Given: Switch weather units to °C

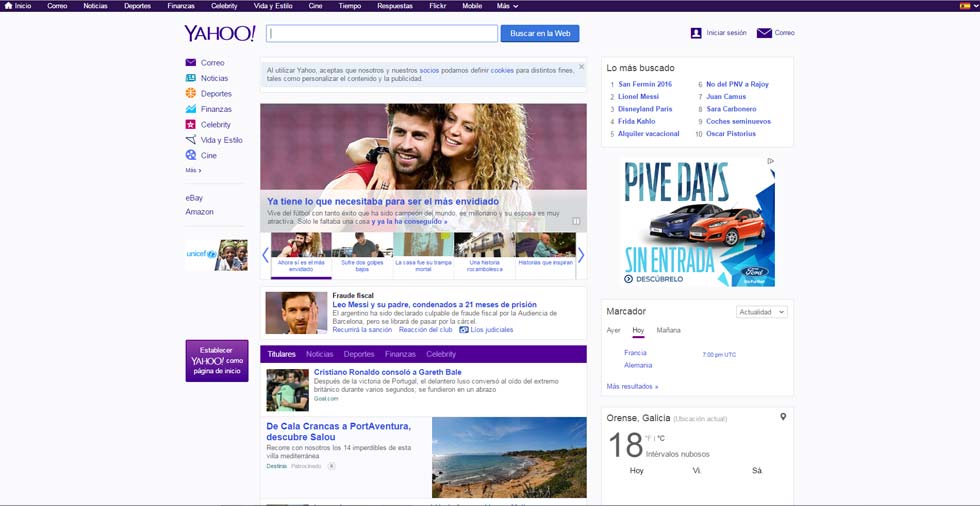Looking at the screenshot, I should (661, 439).
